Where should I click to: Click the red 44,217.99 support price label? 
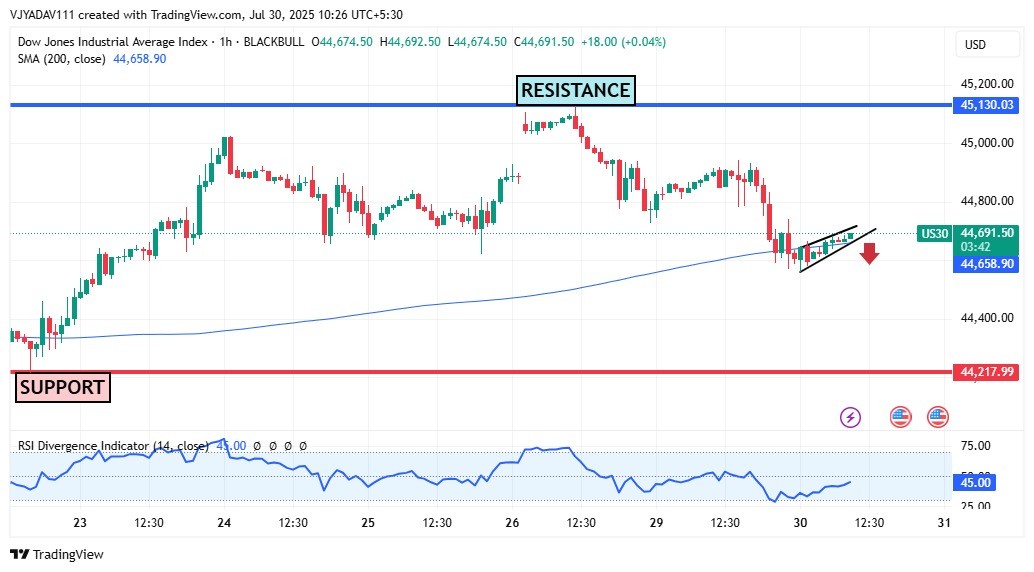pyautogui.click(x=986, y=372)
